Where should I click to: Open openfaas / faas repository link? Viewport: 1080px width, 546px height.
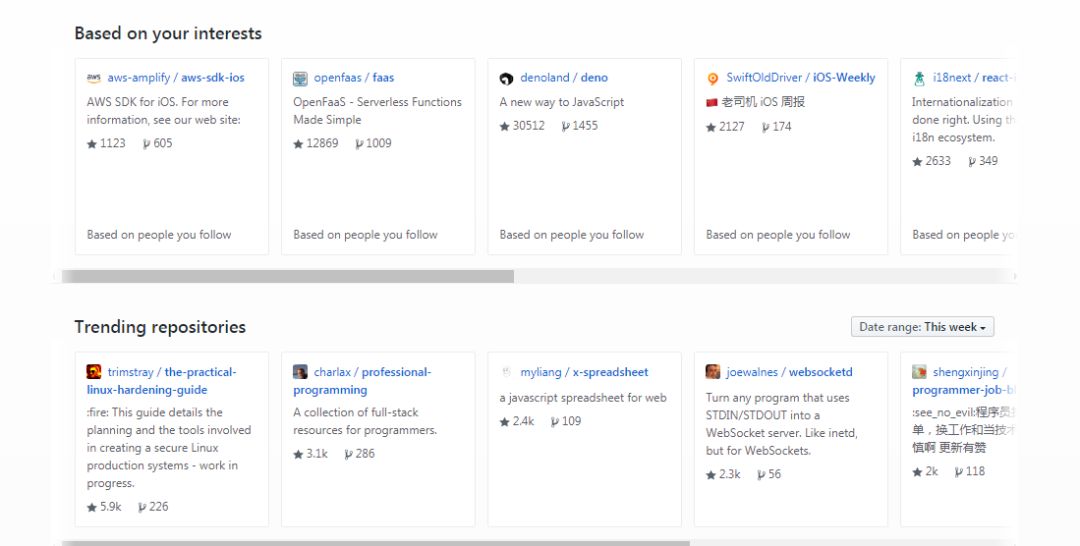click(x=354, y=78)
